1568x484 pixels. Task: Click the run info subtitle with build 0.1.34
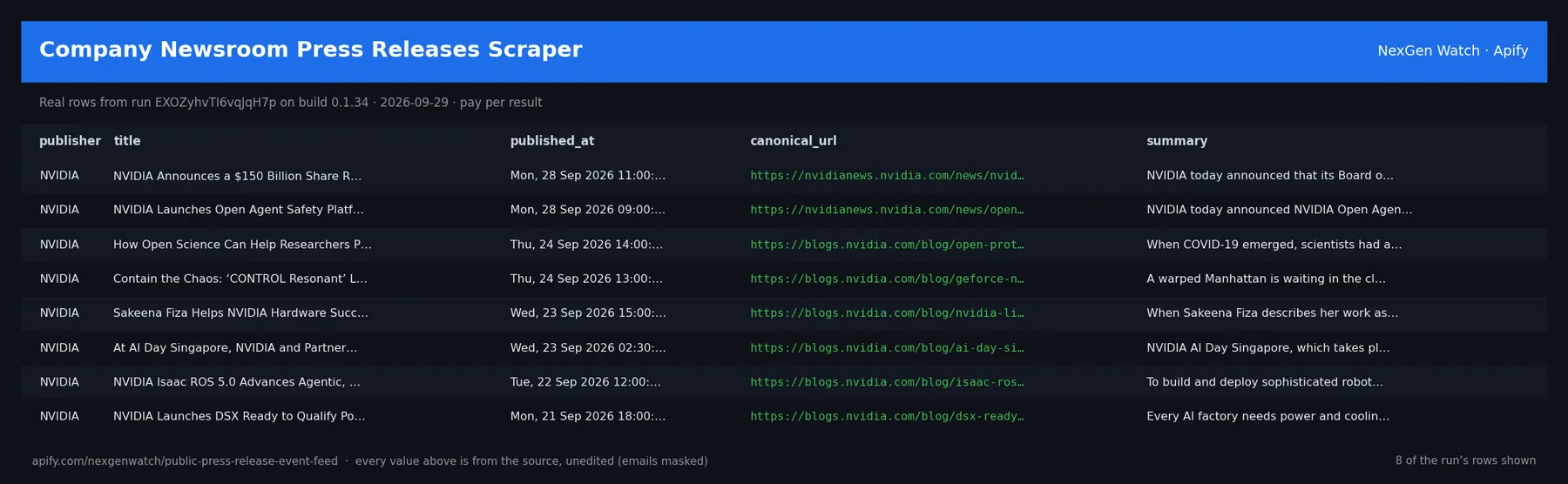tap(290, 103)
